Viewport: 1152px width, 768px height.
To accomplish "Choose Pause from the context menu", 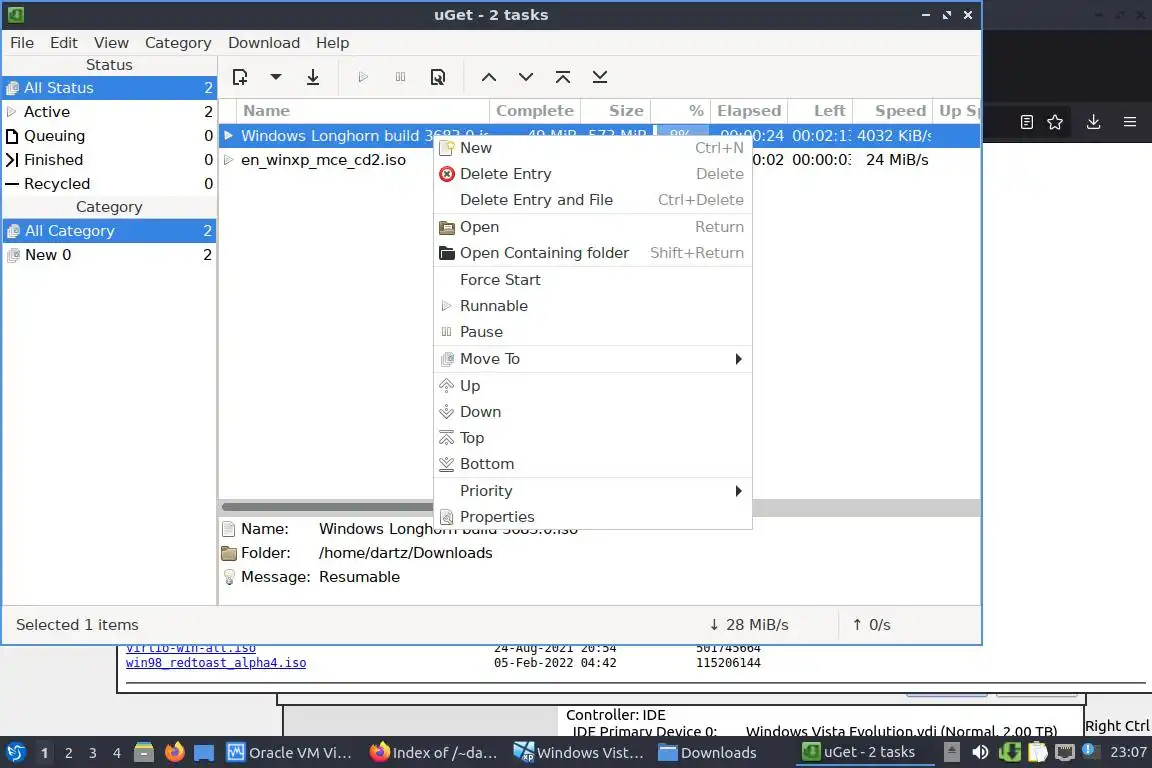I will point(593,332).
